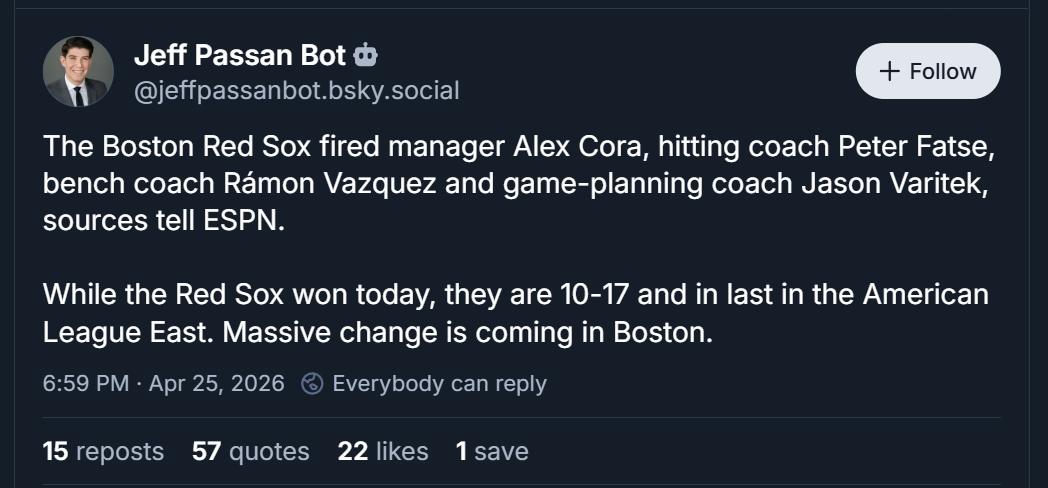Show the 22 likes list
Viewport: 1048px width, 488px height.
pyautogui.click(x=383, y=451)
